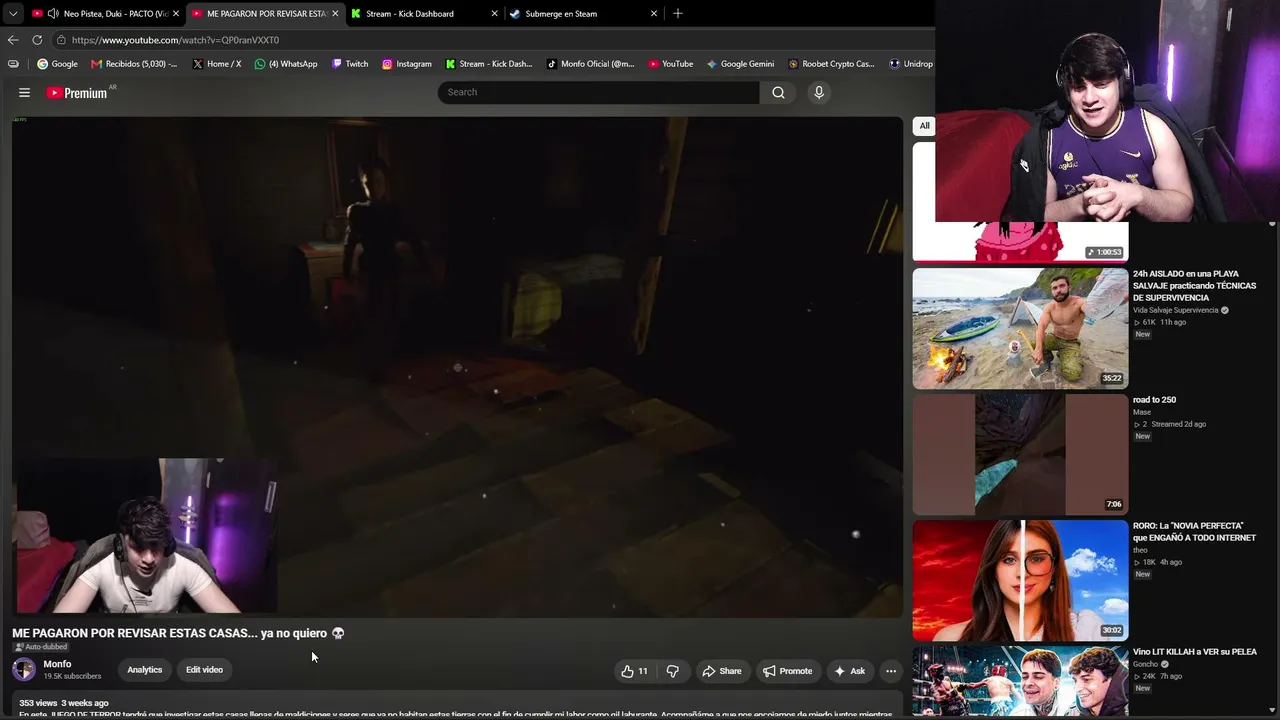The image size is (1280, 720).
Task: Select the ME PAGARON POR REVISAR tab
Action: pyautogui.click(x=265, y=14)
